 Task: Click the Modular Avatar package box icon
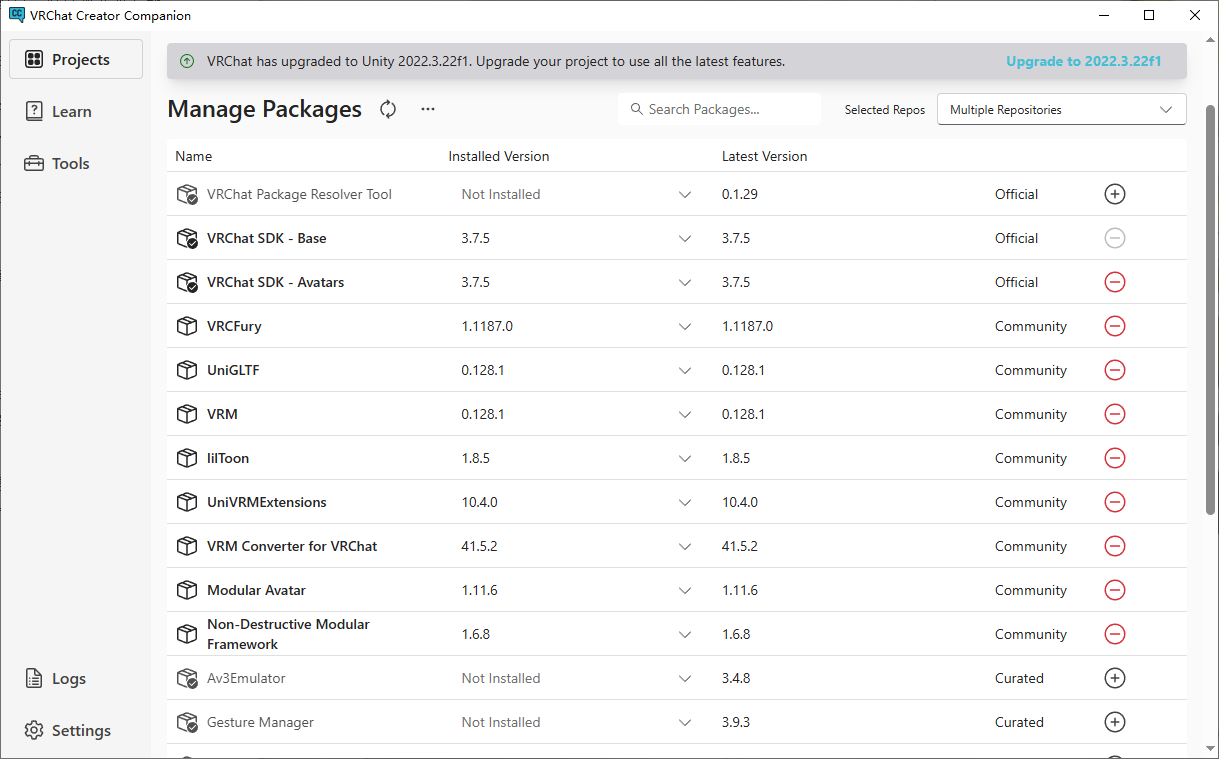coord(187,590)
